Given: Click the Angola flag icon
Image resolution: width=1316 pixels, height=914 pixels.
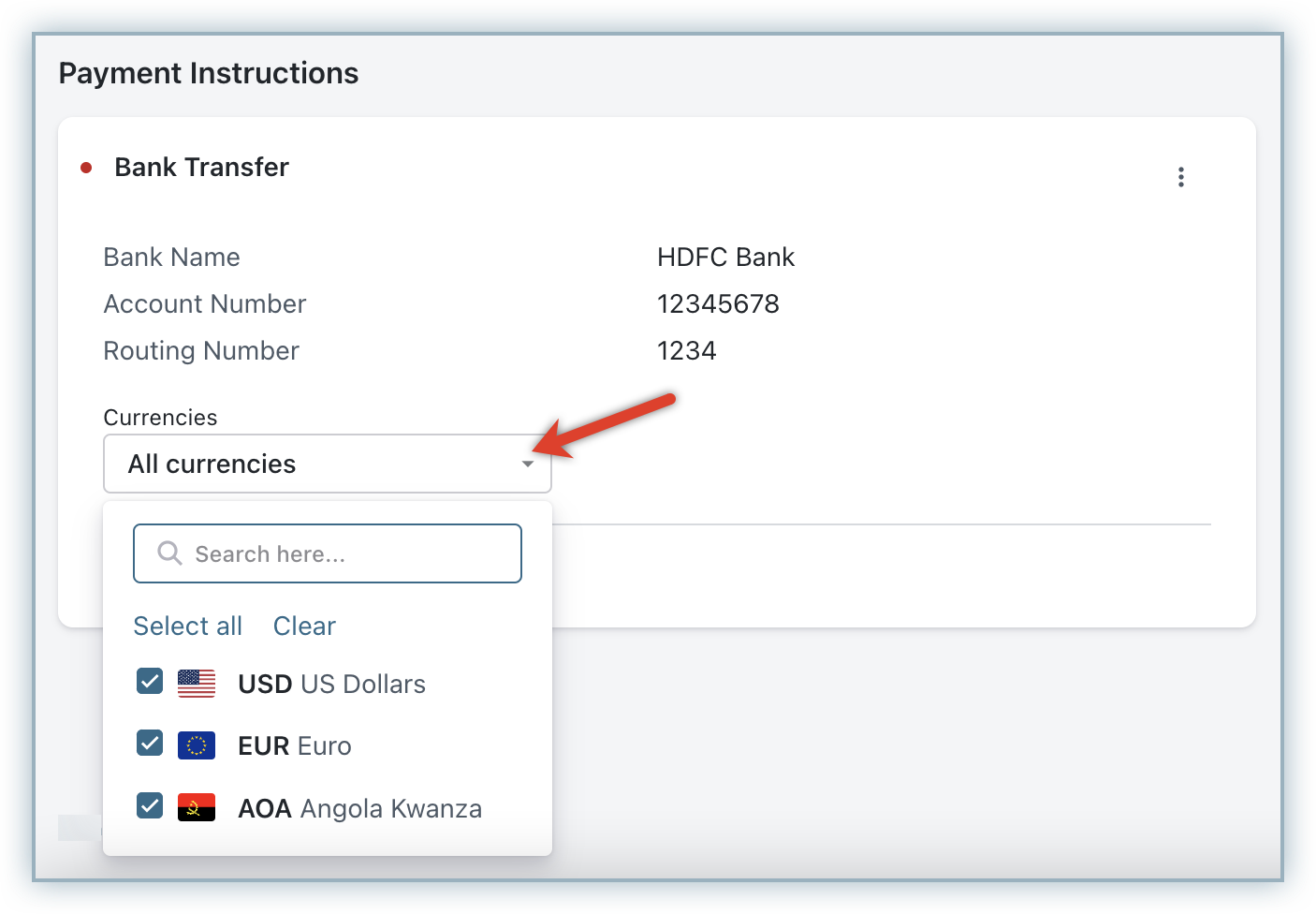Looking at the screenshot, I should pos(197,807).
